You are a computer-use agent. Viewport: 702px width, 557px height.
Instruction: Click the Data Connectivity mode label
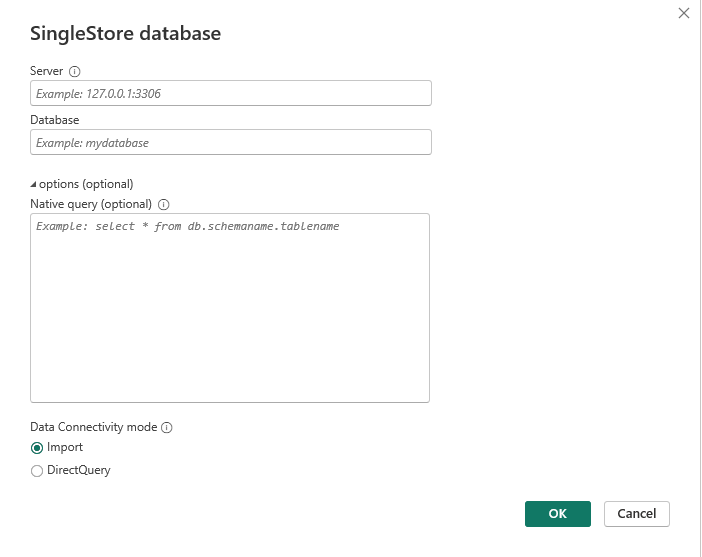point(94,427)
